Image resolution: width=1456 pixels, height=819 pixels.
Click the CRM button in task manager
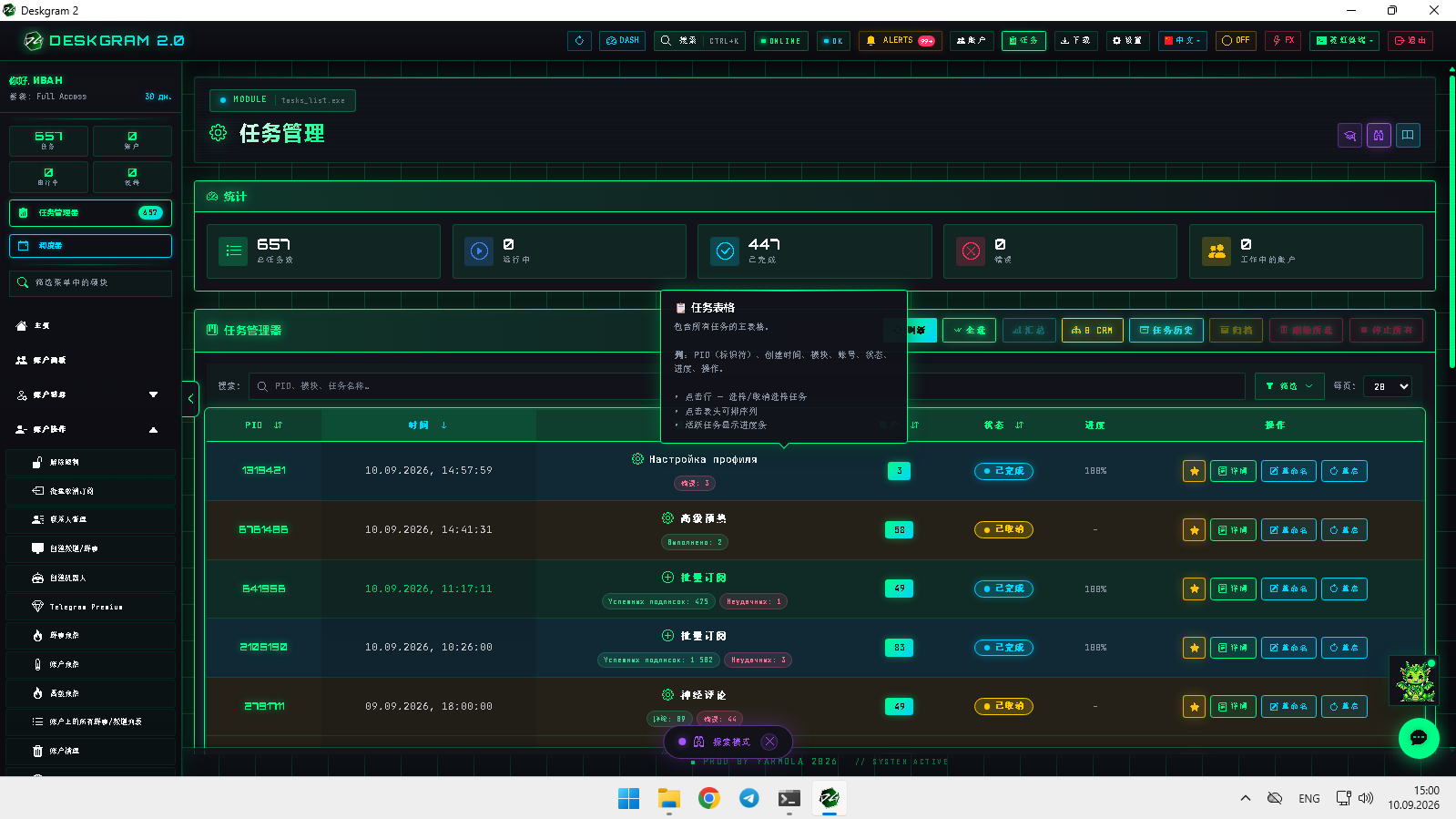click(1092, 330)
